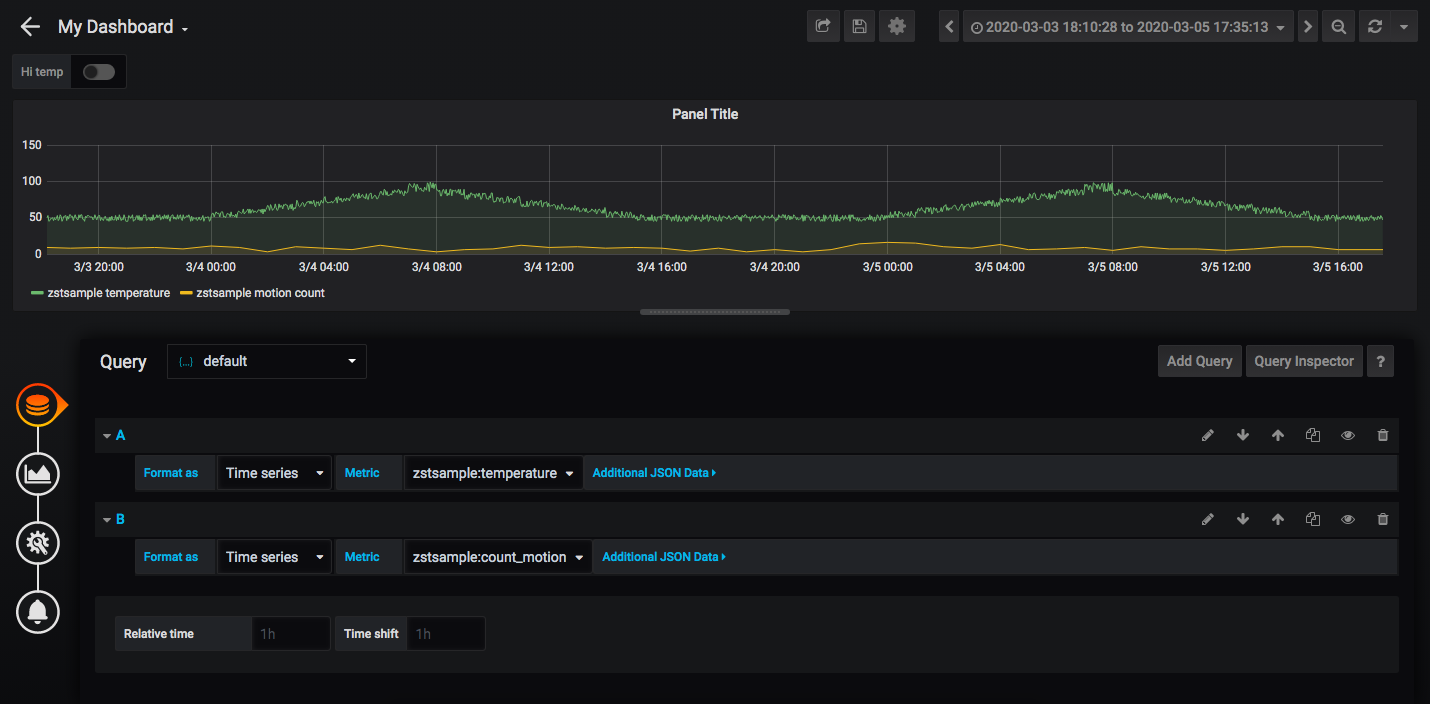
Task: Shift time range backward
Action: 950,27
